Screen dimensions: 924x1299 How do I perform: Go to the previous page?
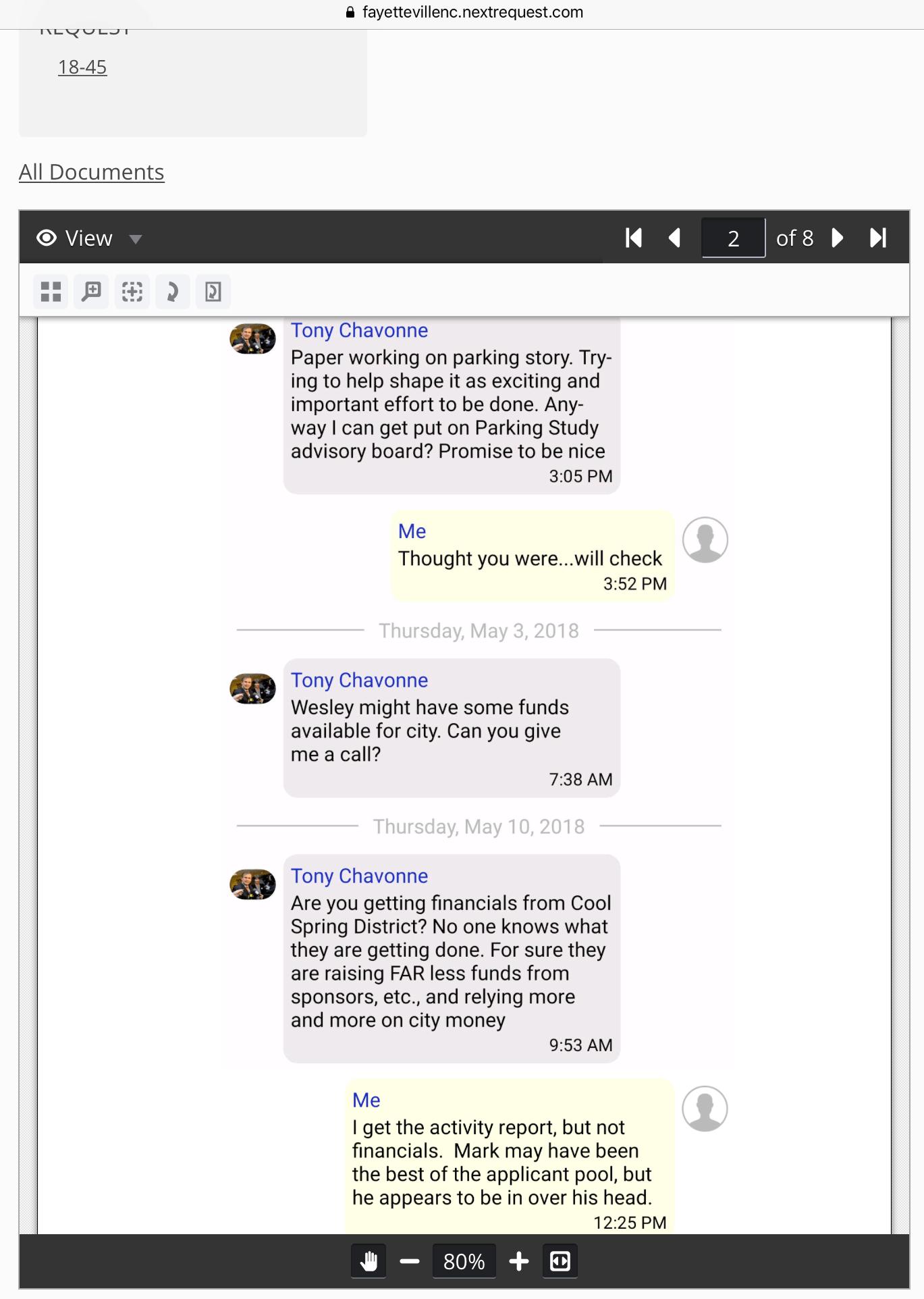(x=674, y=238)
